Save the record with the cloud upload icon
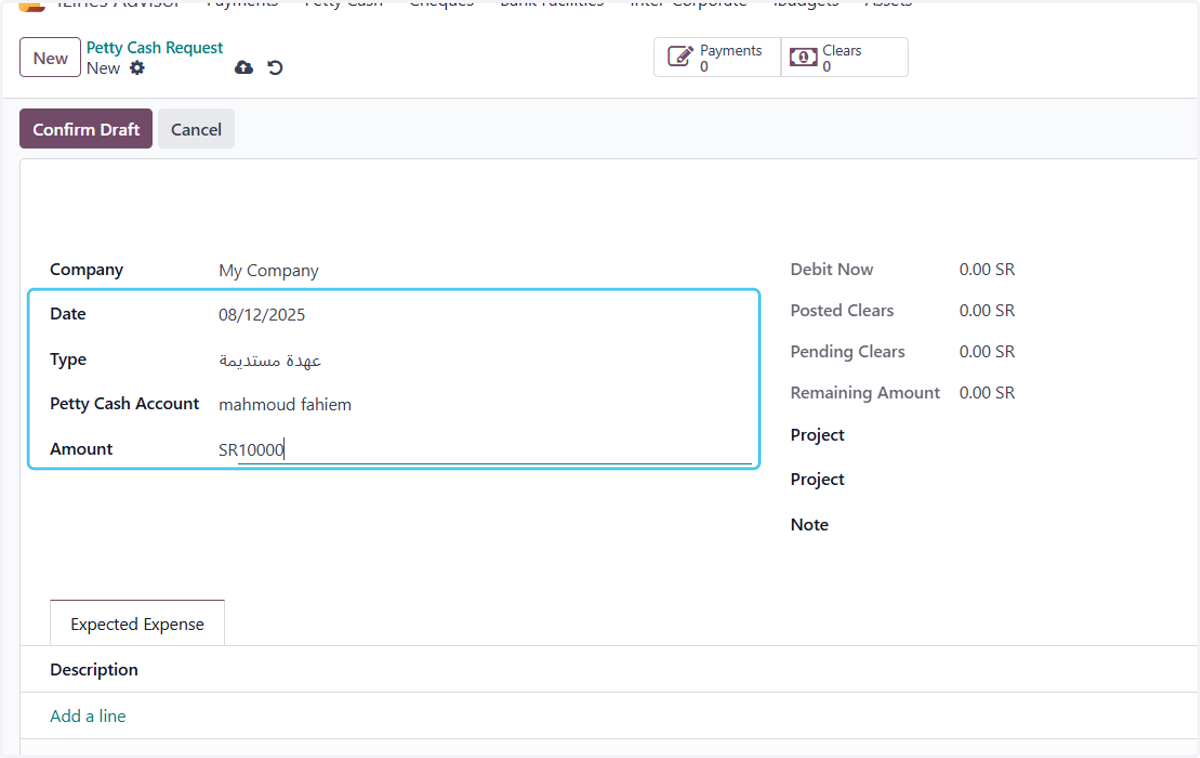 click(243, 68)
